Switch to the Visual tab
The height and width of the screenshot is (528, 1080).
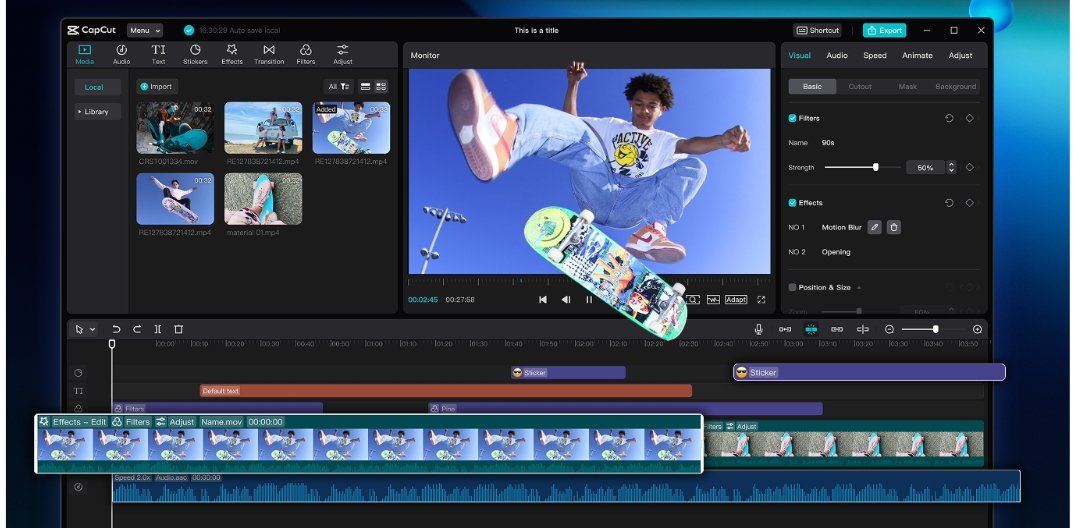(x=799, y=55)
